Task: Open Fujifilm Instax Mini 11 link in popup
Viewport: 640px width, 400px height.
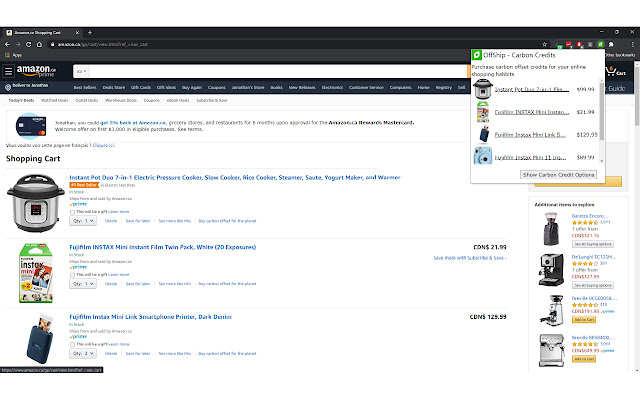Action: (x=530, y=157)
